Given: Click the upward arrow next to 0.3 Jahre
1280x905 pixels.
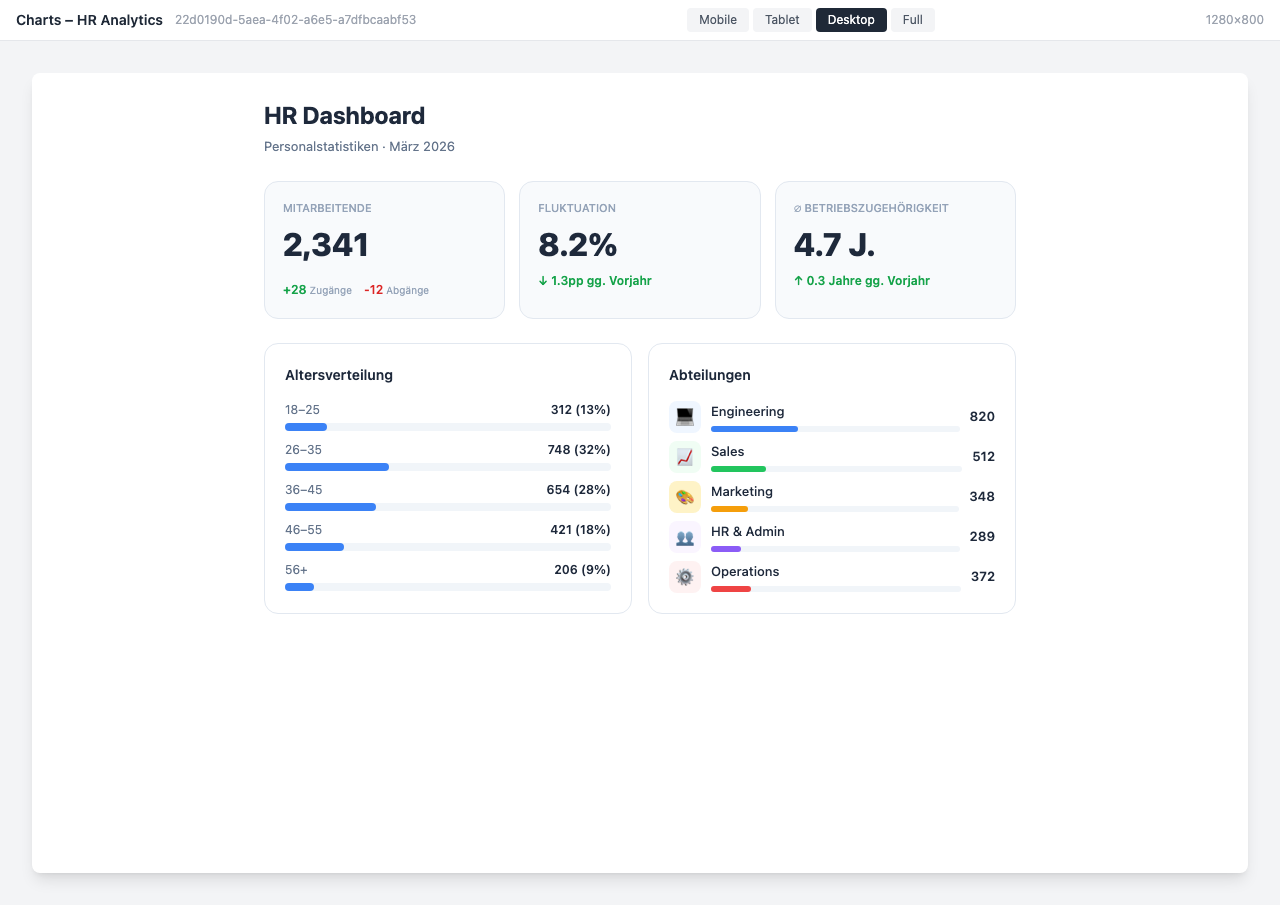Looking at the screenshot, I should pos(800,281).
